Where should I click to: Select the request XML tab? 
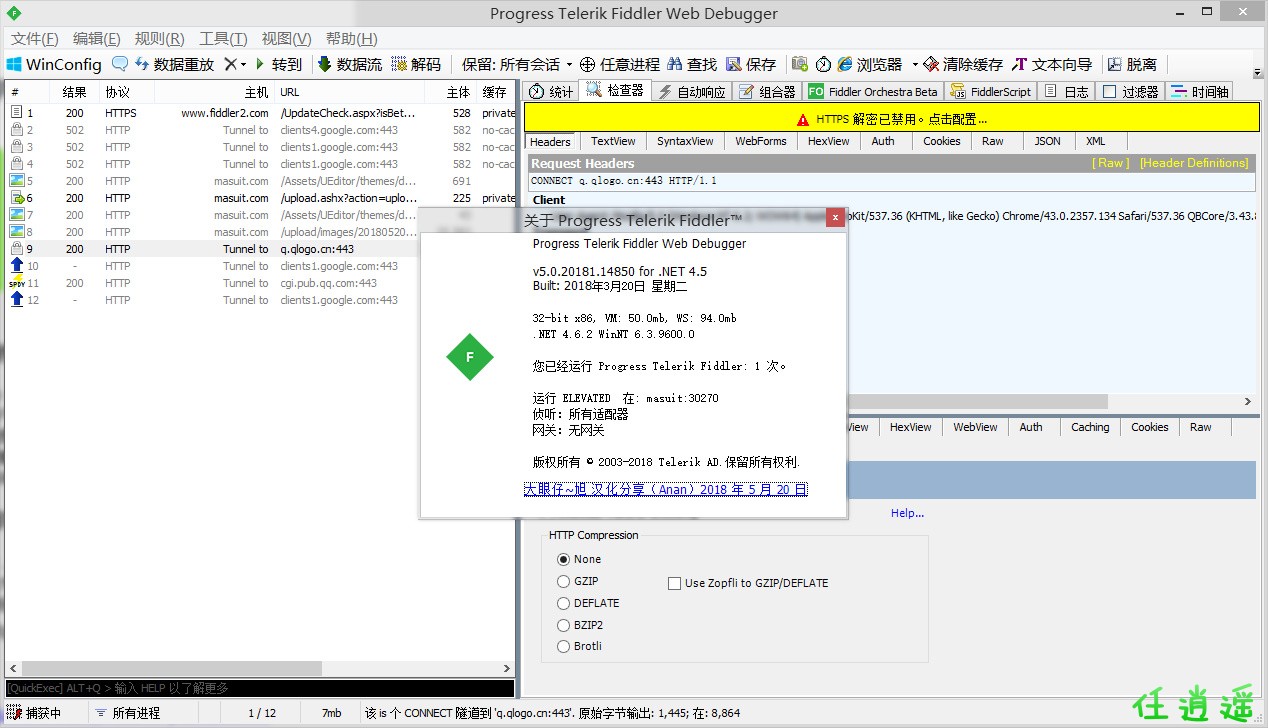tap(1096, 141)
